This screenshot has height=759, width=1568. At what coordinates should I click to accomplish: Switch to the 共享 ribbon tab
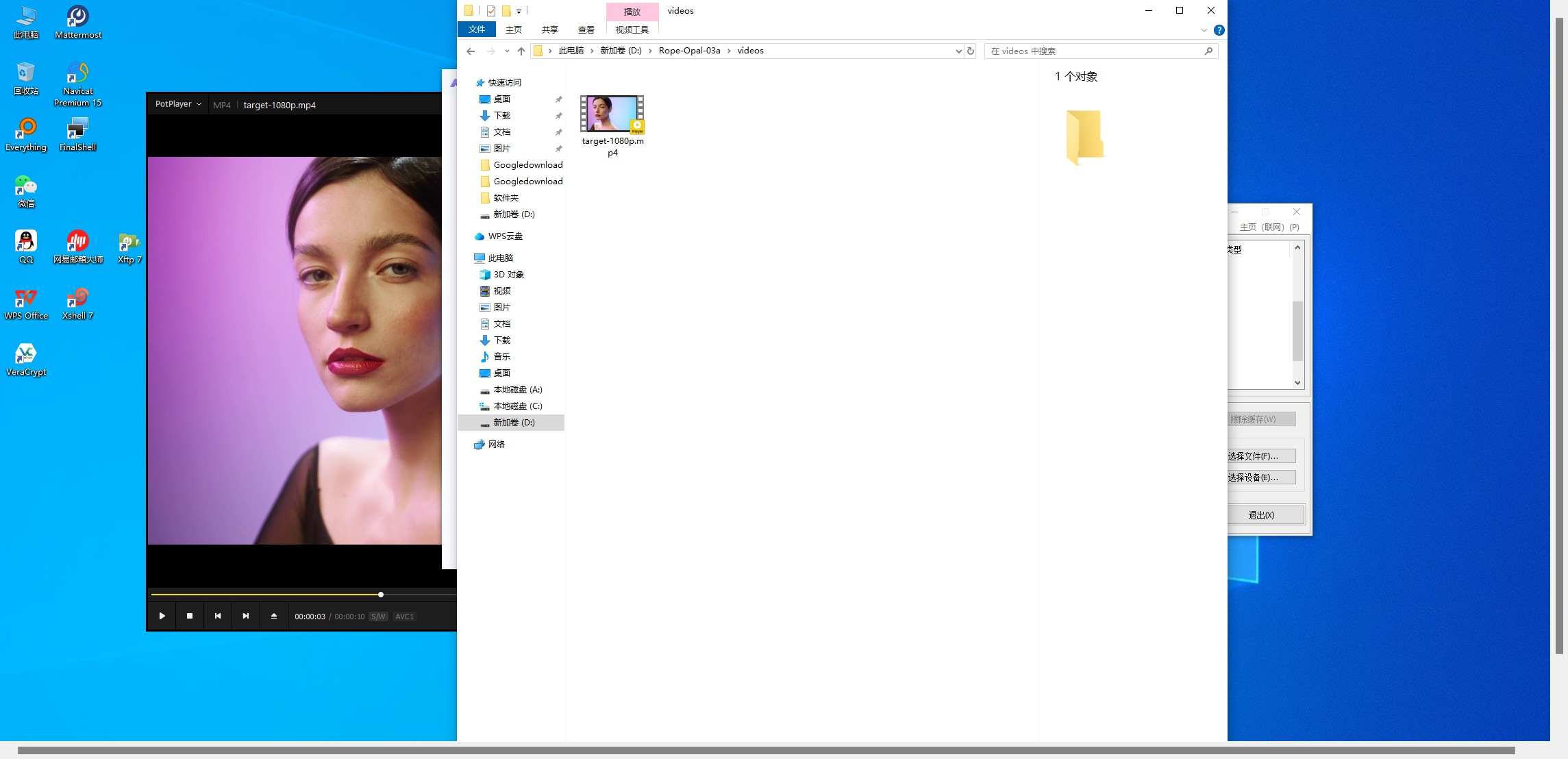click(549, 29)
